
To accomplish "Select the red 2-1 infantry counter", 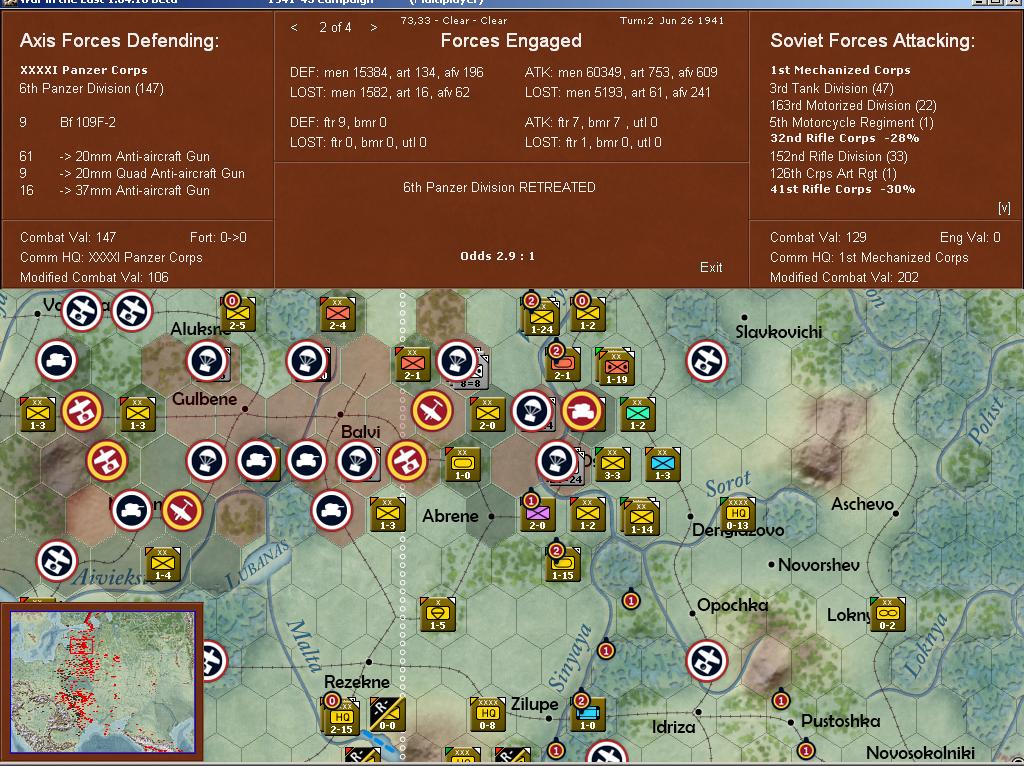I will [413, 364].
